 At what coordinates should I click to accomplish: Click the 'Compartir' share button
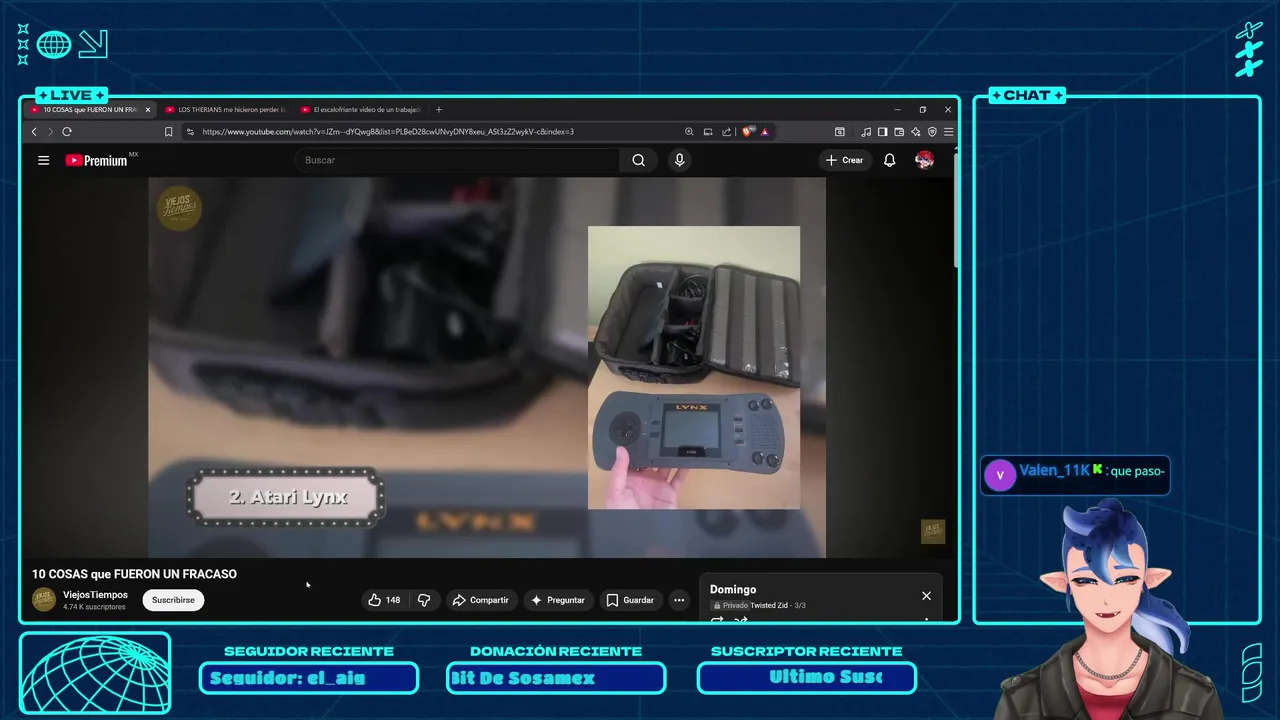point(481,600)
